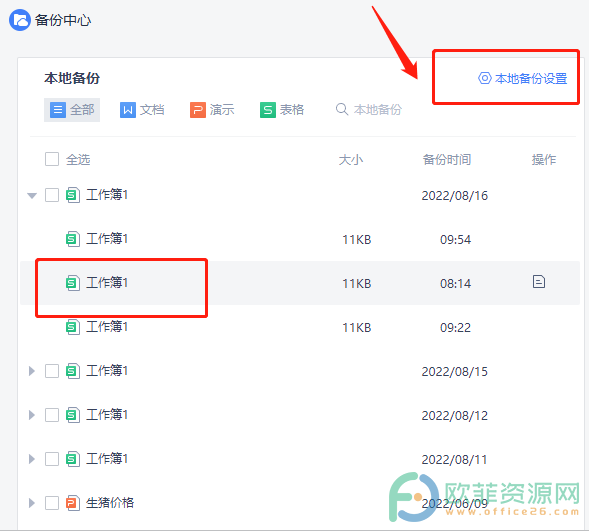589x531 pixels.
Task: Tick the 全选 checkbox
Action: coord(52,159)
